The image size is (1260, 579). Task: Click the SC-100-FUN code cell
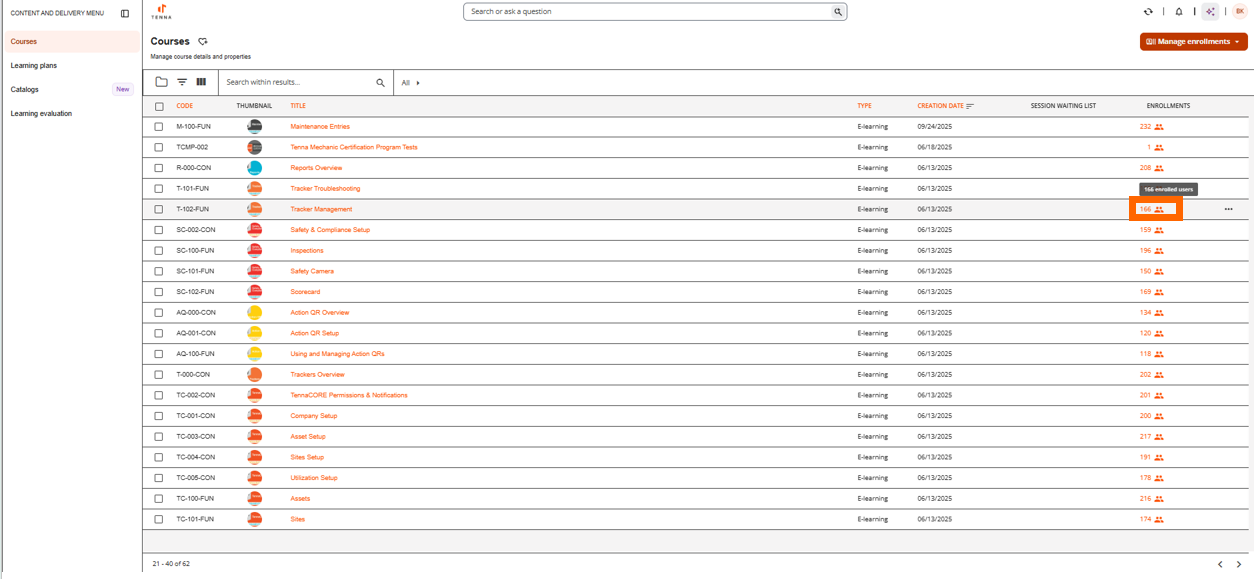195,251
